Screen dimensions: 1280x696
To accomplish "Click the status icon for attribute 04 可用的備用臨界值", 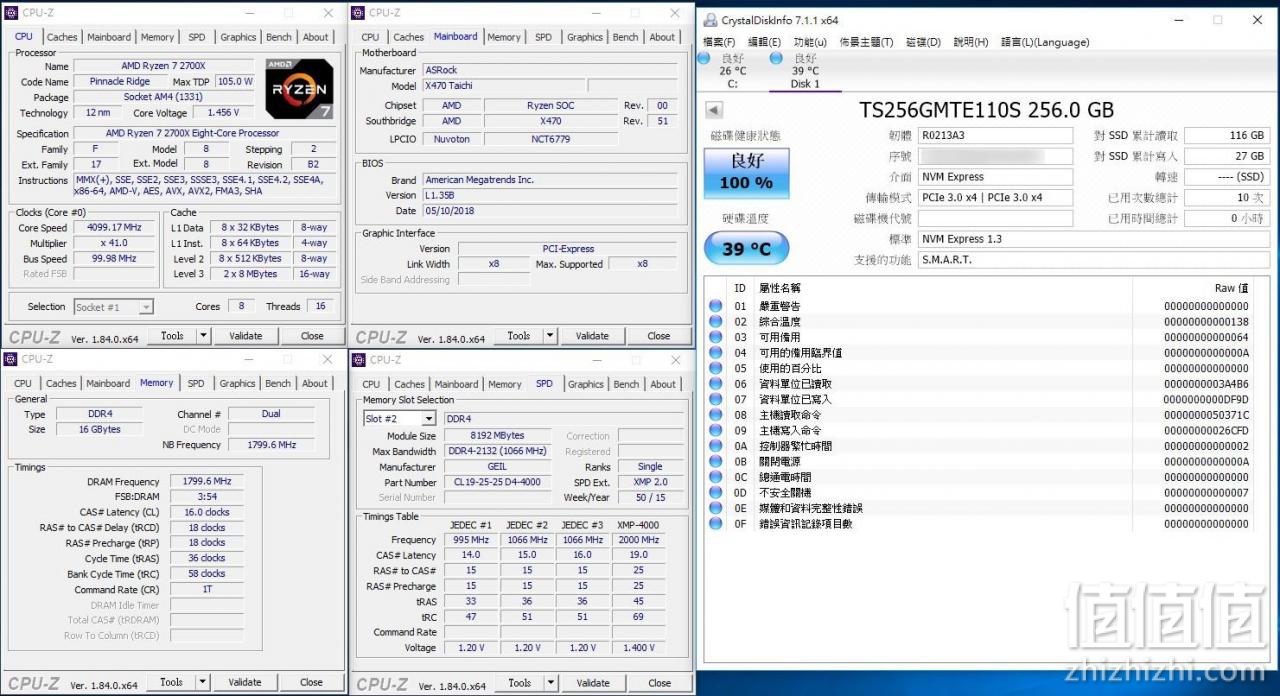I will coord(716,353).
